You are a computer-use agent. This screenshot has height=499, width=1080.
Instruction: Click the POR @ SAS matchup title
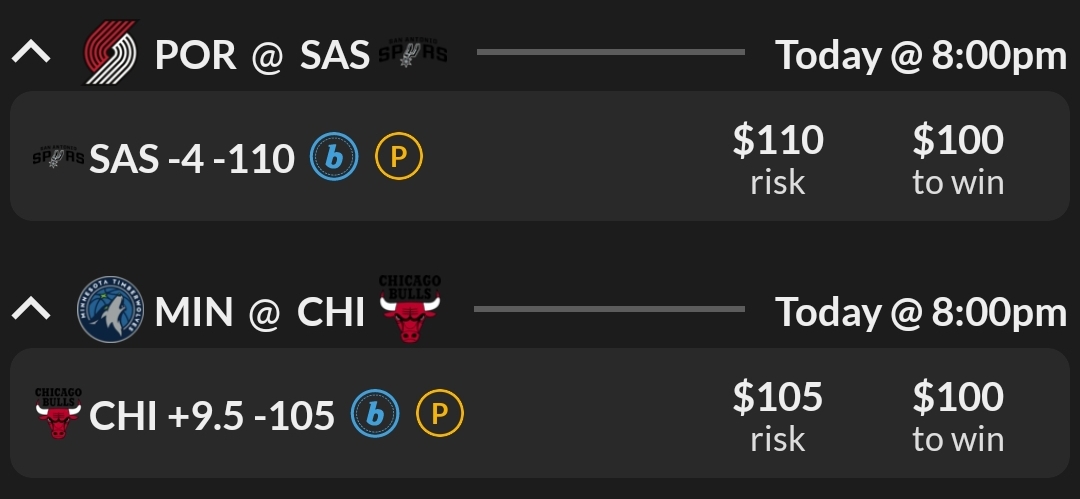(x=262, y=55)
